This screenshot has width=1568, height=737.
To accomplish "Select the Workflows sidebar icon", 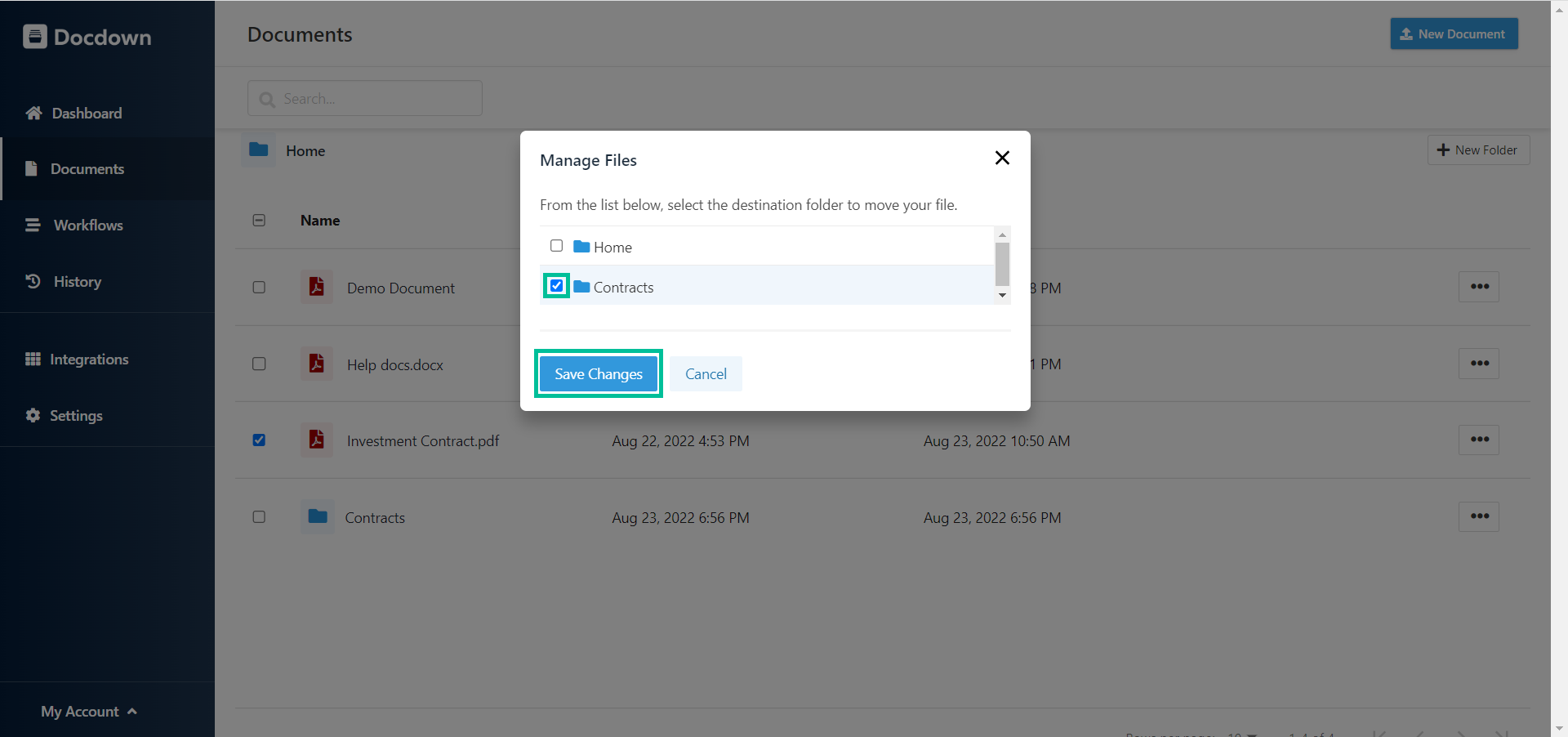I will tap(33, 225).
